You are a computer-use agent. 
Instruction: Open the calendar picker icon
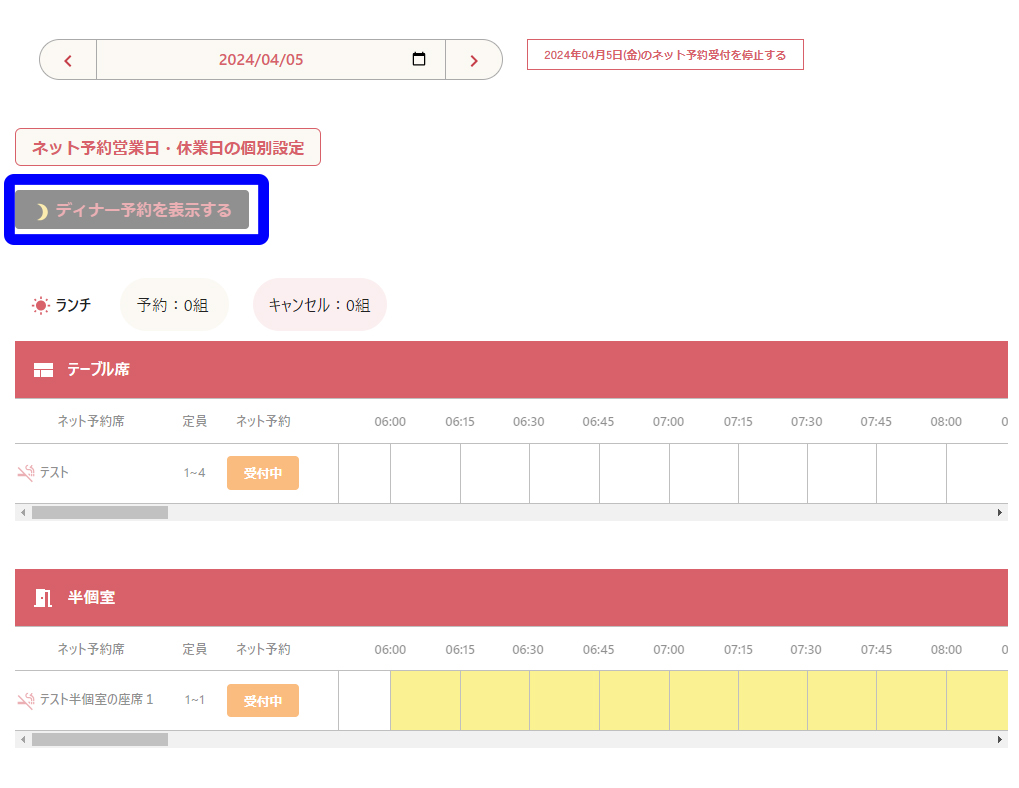pos(419,59)
